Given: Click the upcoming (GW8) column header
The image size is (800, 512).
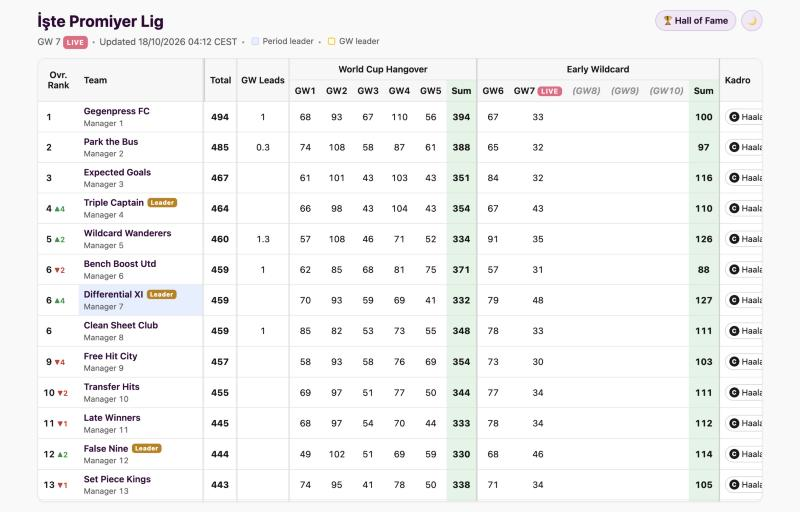Looking at the screenshot, I should [x=586, y=91].
